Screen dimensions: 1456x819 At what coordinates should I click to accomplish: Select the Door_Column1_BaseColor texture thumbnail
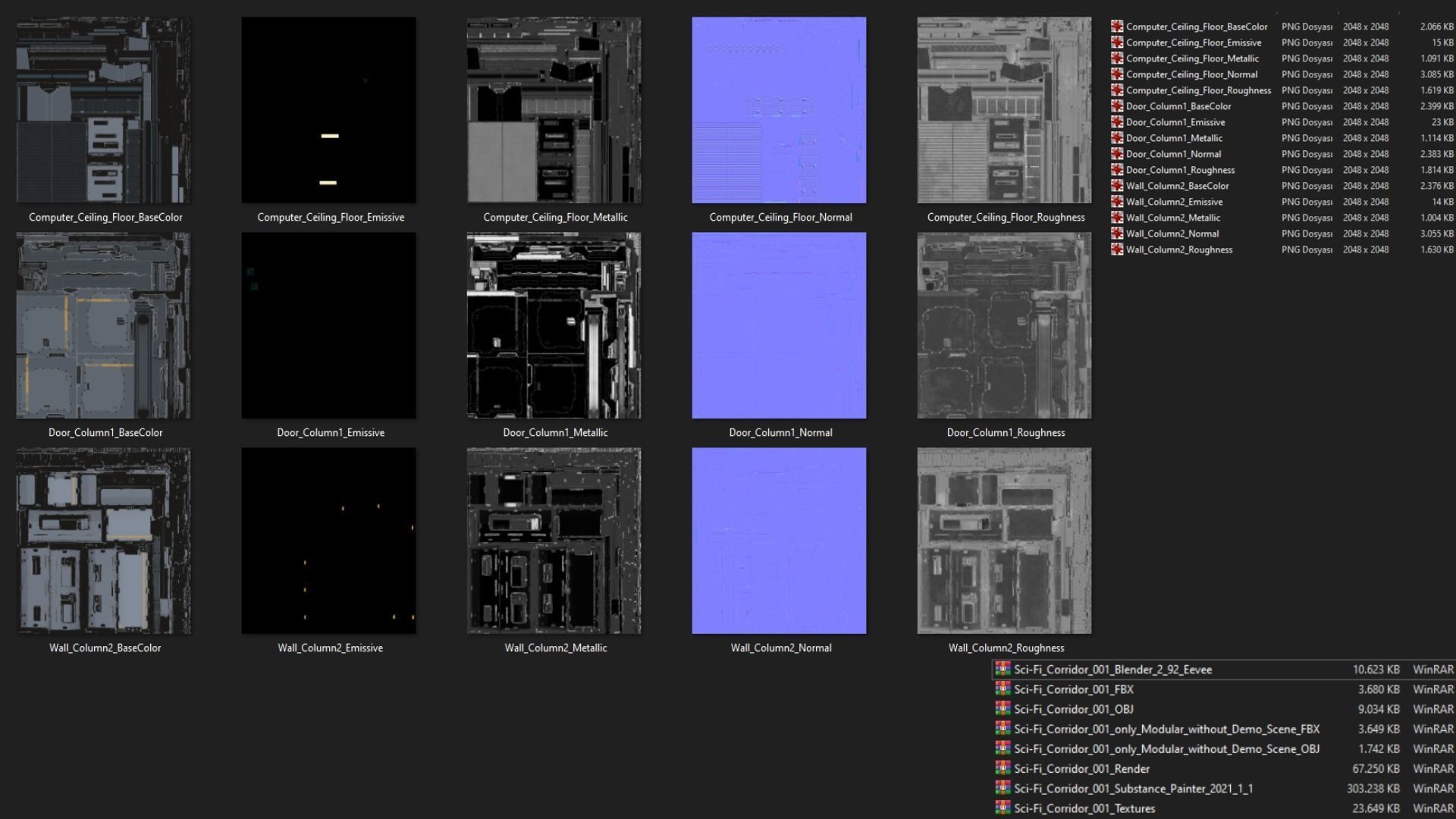[x=103, y=325]
